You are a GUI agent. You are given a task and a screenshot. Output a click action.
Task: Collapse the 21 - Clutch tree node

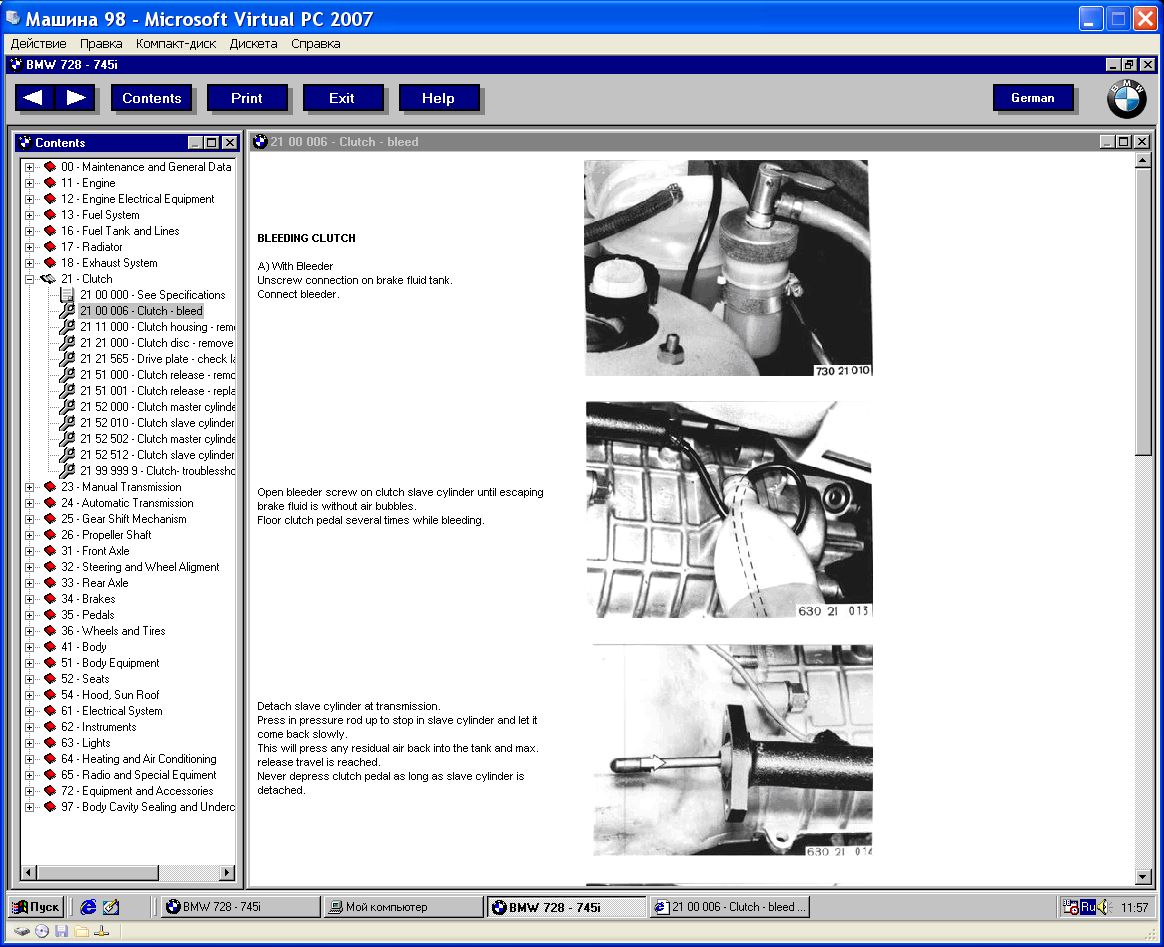pos(30,279)
